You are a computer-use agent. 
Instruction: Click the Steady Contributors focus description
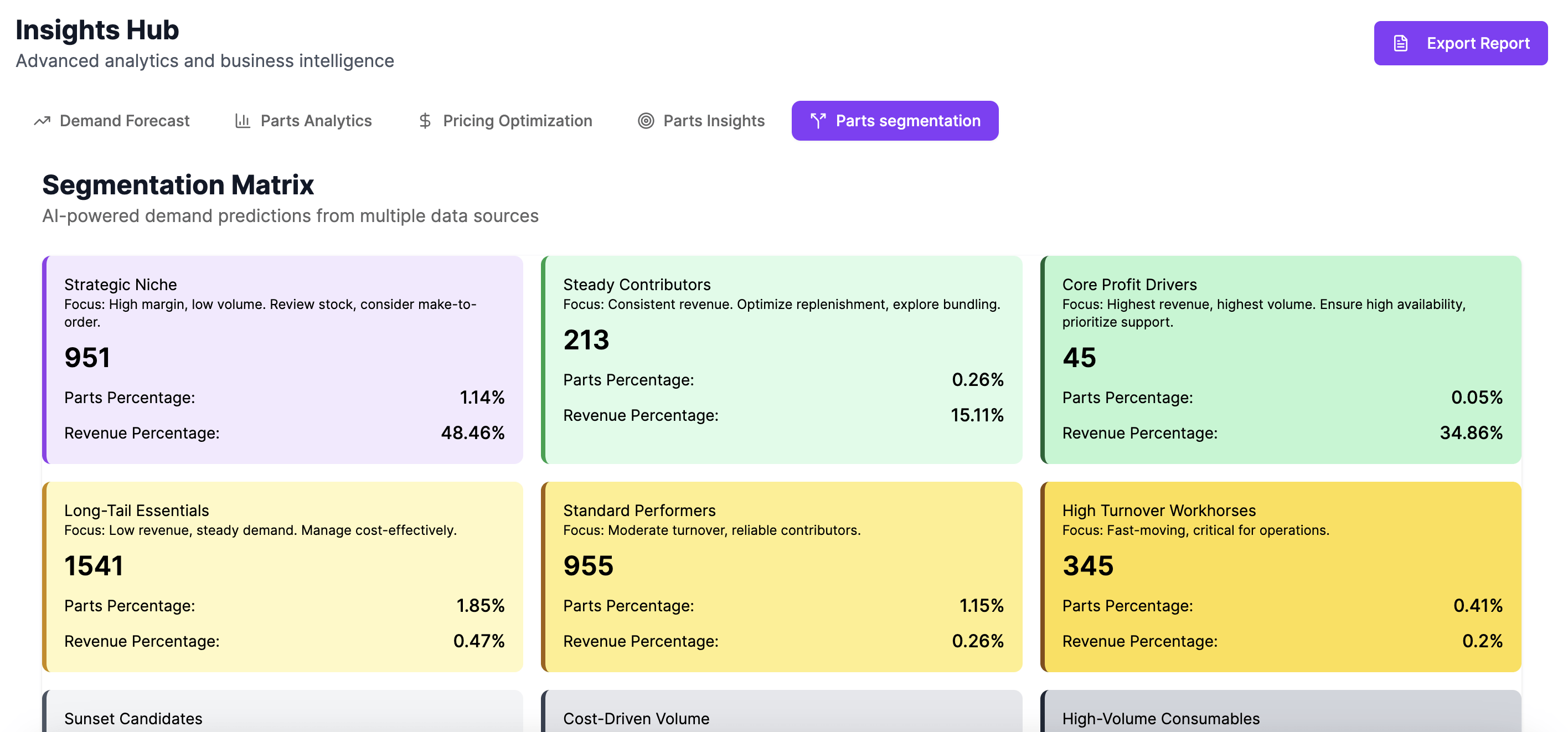tap(782, 305)
